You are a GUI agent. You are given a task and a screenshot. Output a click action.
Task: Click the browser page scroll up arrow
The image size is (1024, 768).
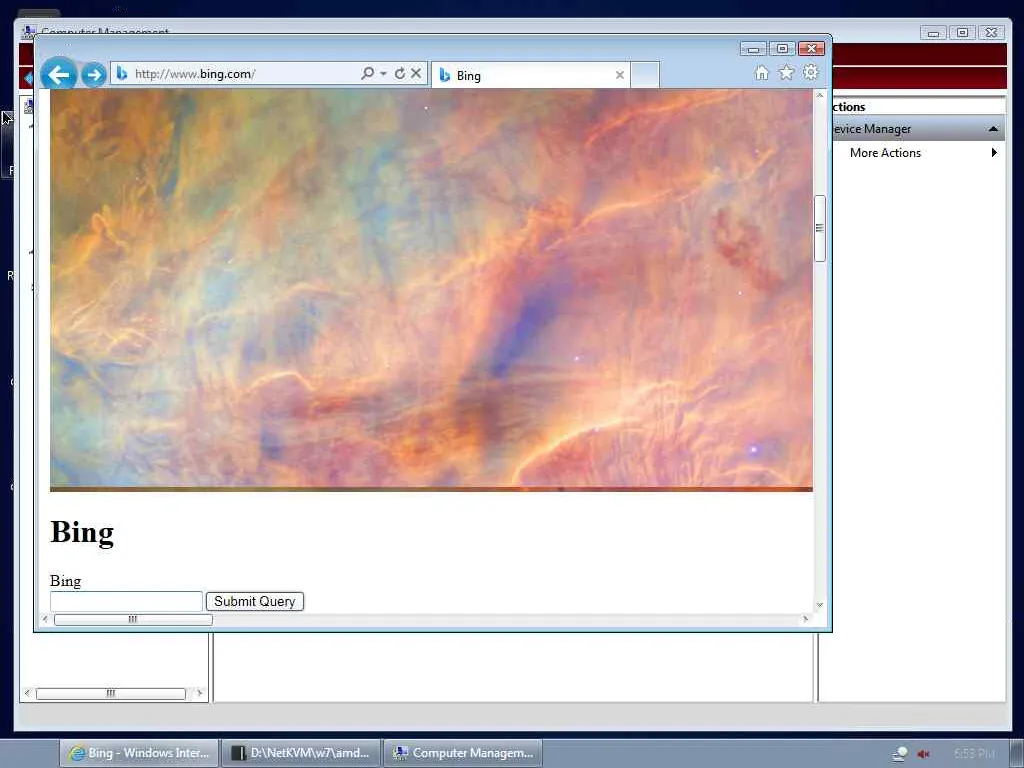point(820,96)
